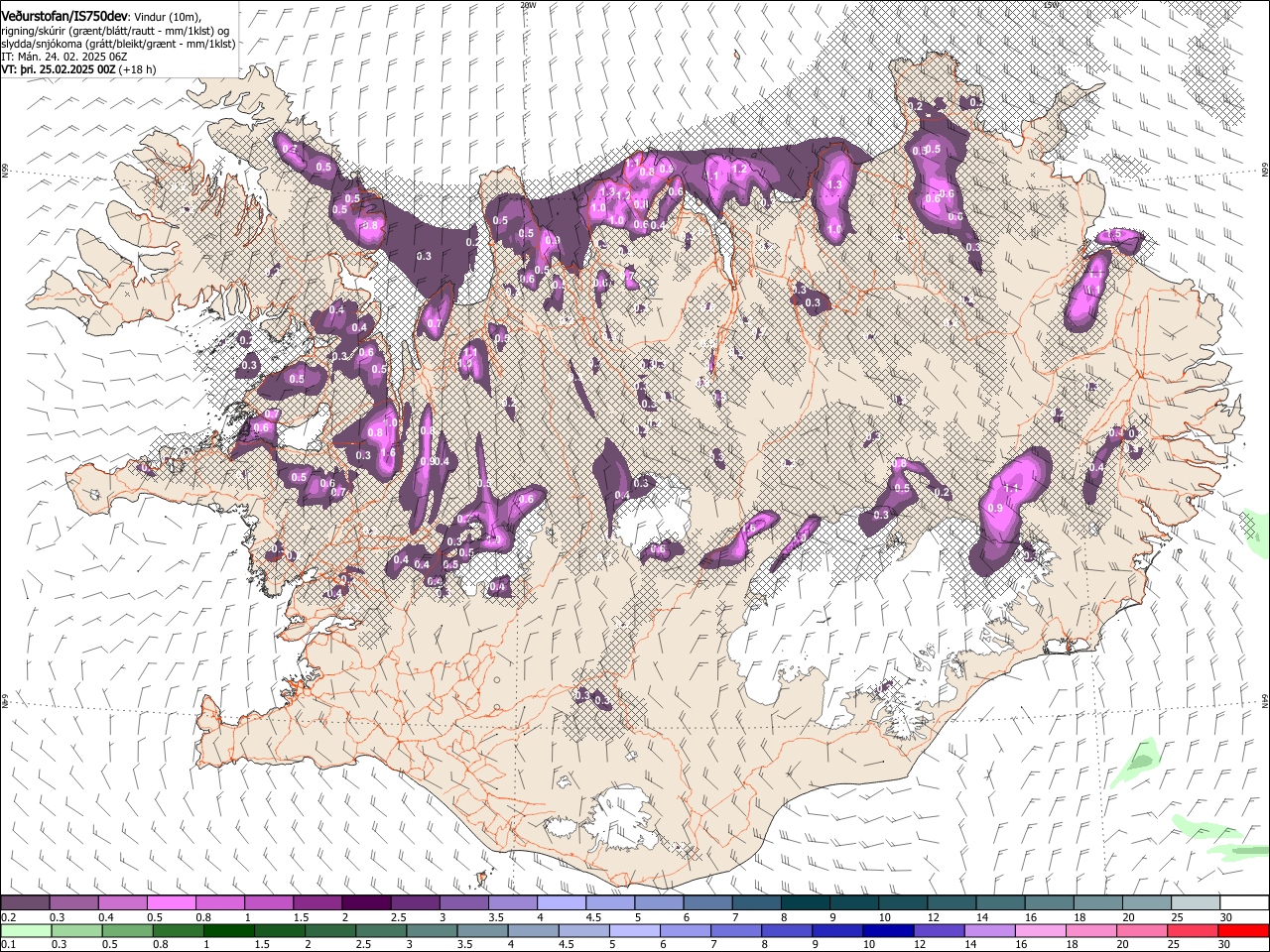The width and height of the screenshot is (1270, 952).
Task: Pick upper legend swatch labeled 0.3
Action: tap(73, 902)
